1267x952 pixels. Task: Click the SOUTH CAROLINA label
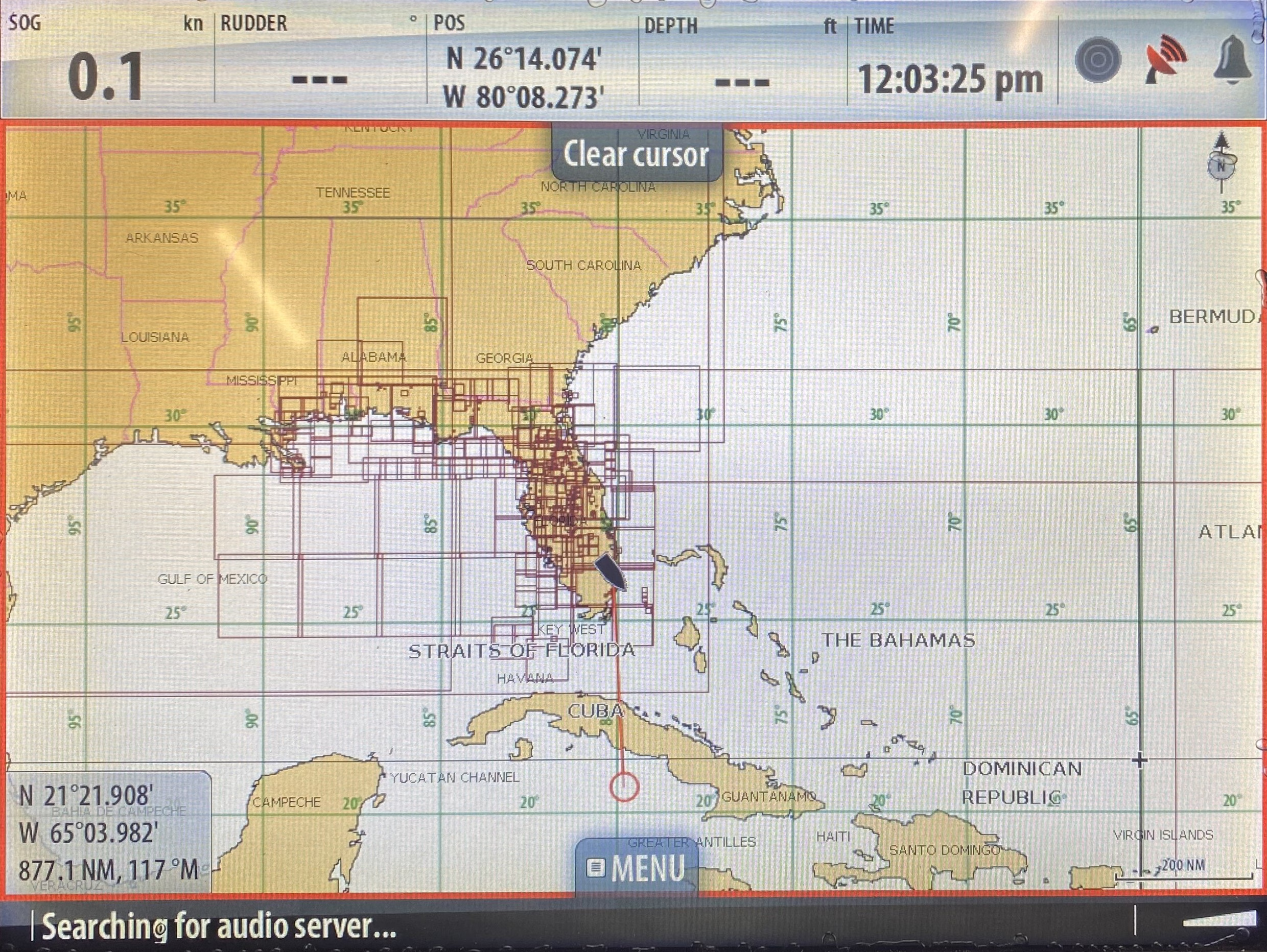pyautogui.click(x=583, y=265)
